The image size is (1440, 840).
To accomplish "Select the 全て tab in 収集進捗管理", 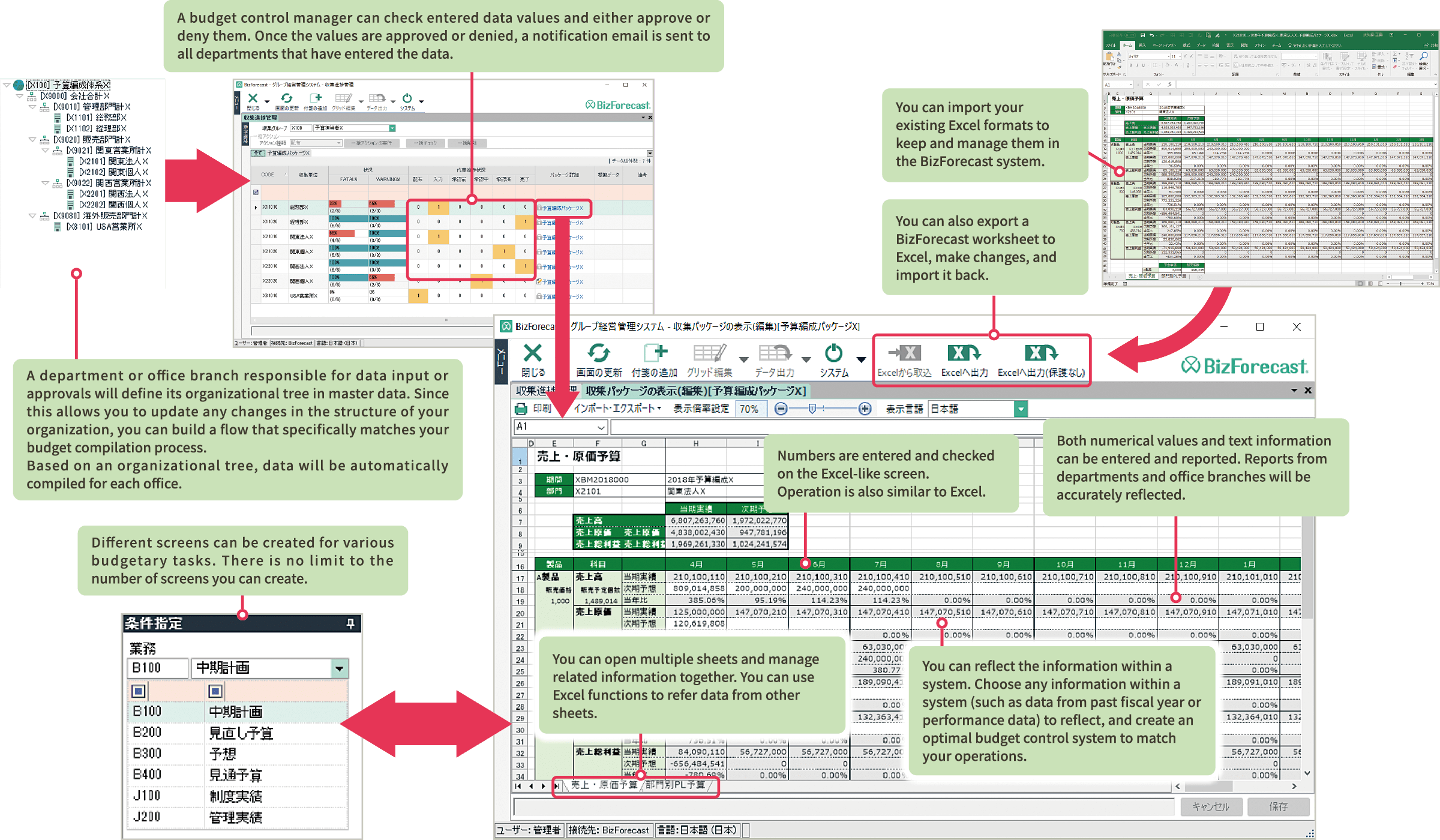I will 258,154.
